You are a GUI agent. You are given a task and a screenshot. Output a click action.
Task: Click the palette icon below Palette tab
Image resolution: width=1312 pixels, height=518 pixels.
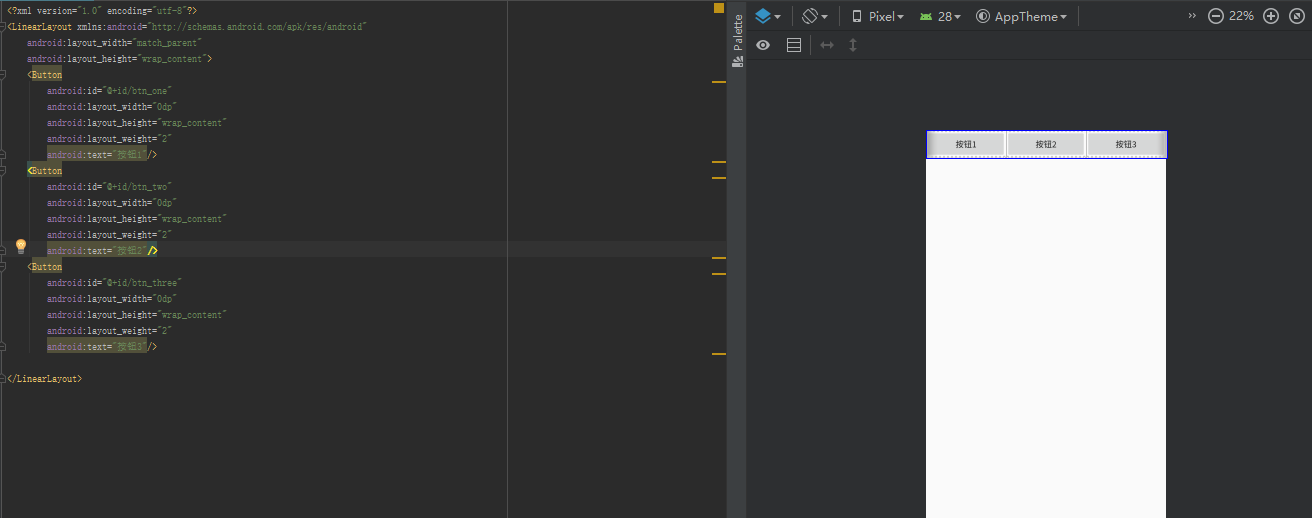(738, 61)
